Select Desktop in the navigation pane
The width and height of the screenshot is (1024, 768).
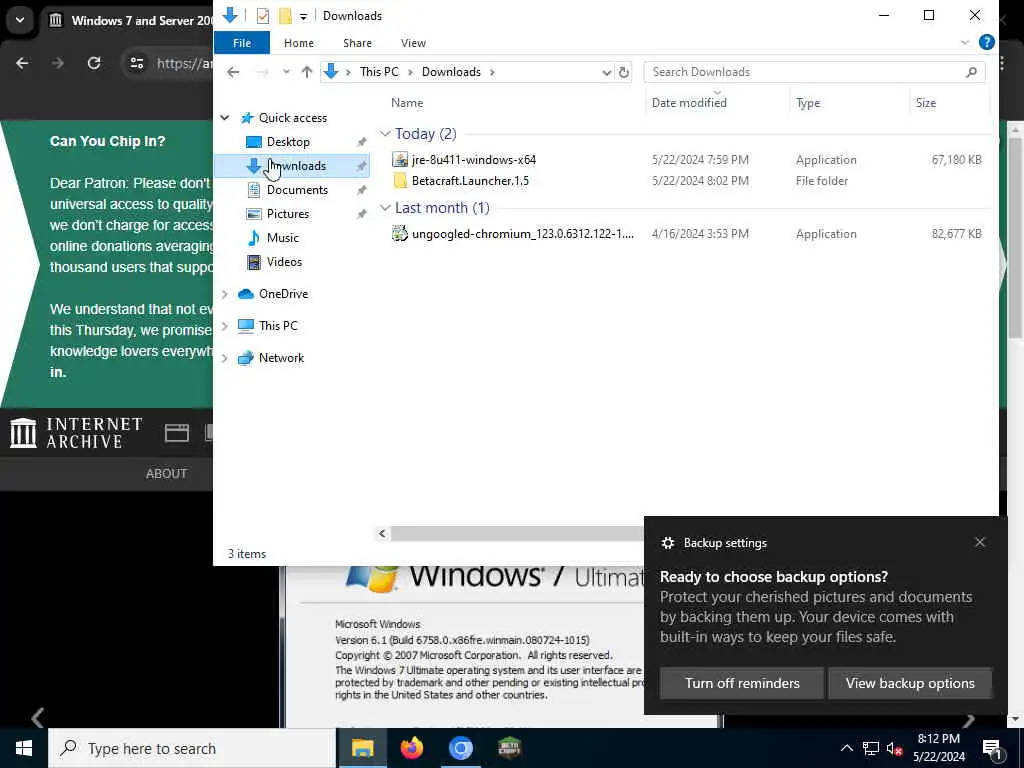pyautogui.click(x=288, y=142)
